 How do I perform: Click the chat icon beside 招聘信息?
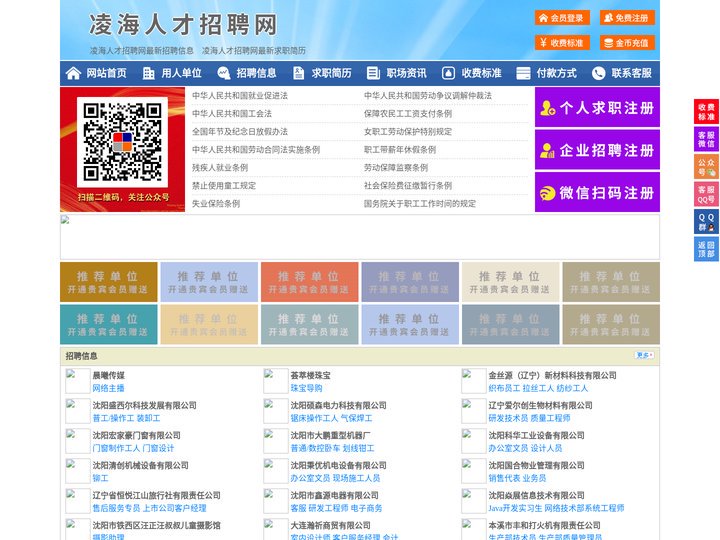pos(224,73)
